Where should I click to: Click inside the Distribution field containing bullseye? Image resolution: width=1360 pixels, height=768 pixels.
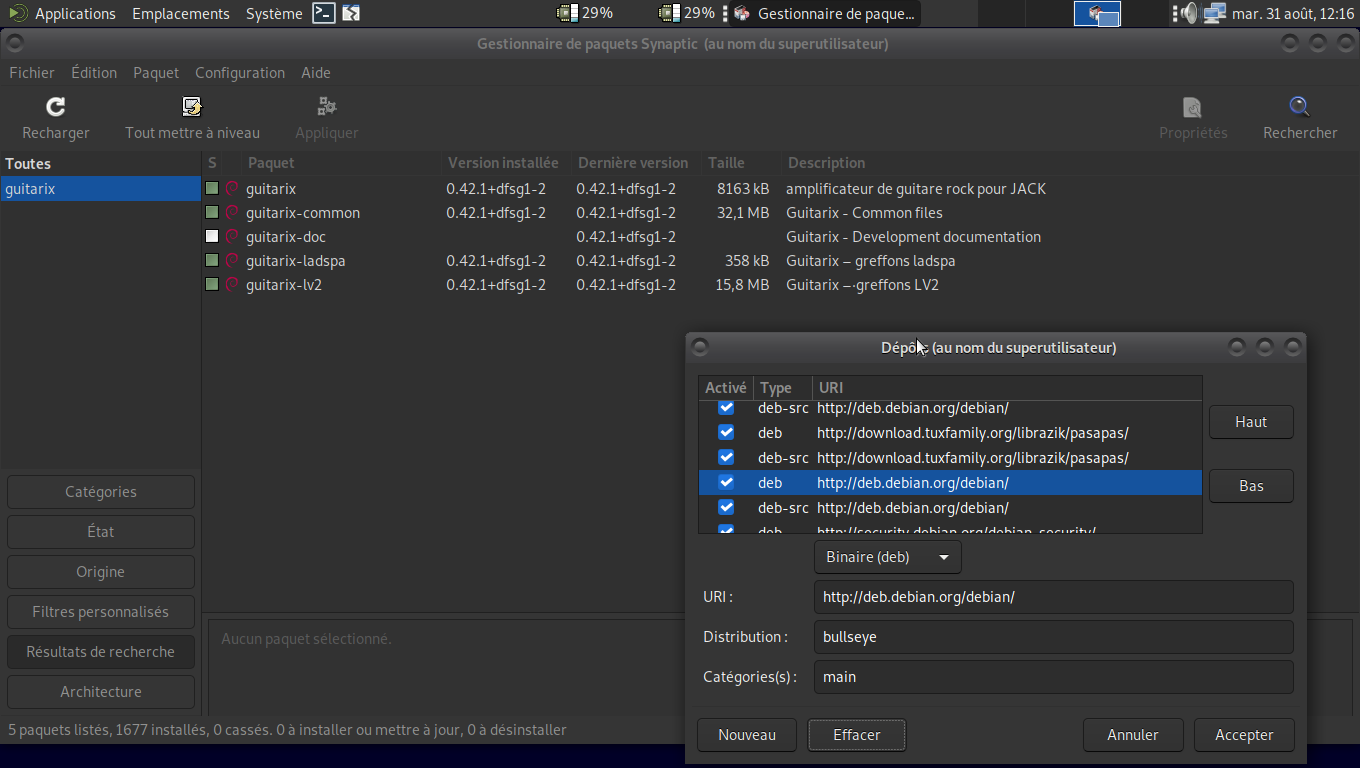click(1053, 637)
